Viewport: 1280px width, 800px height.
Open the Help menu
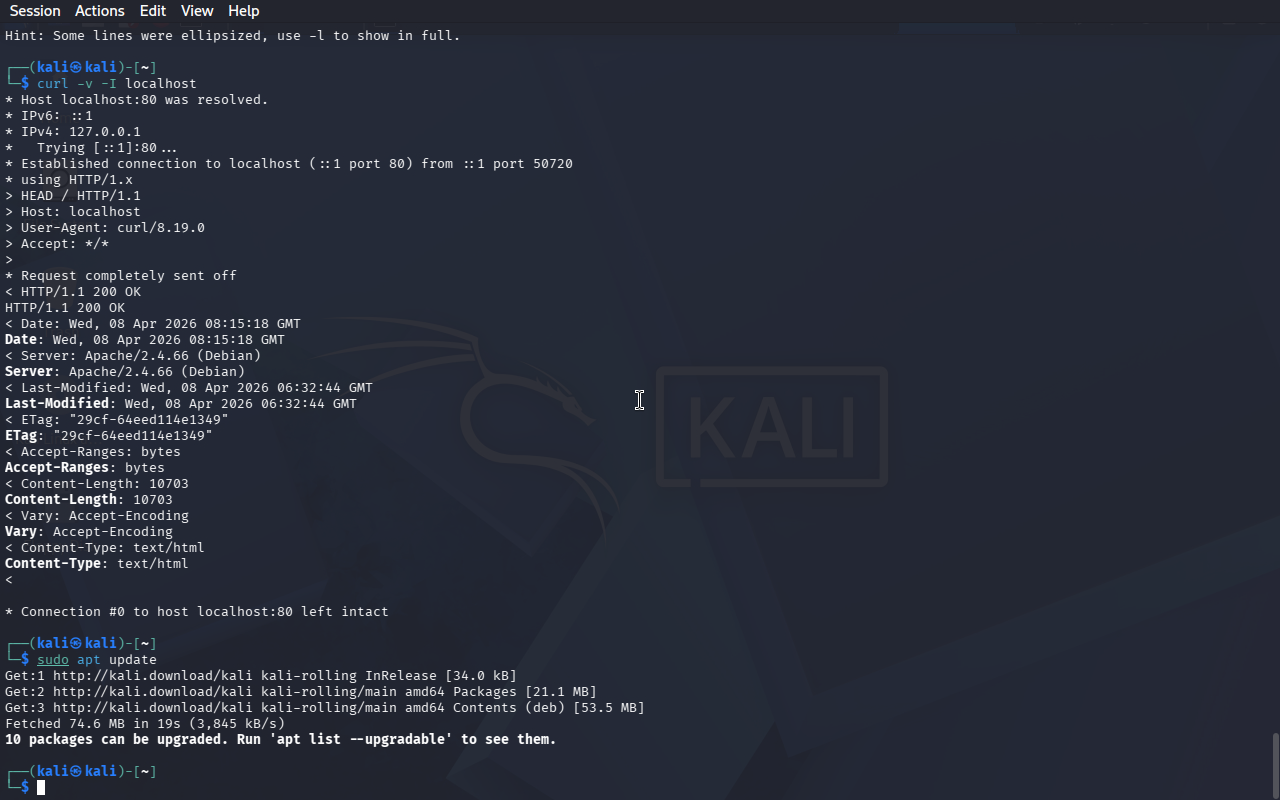click(244, 11)
